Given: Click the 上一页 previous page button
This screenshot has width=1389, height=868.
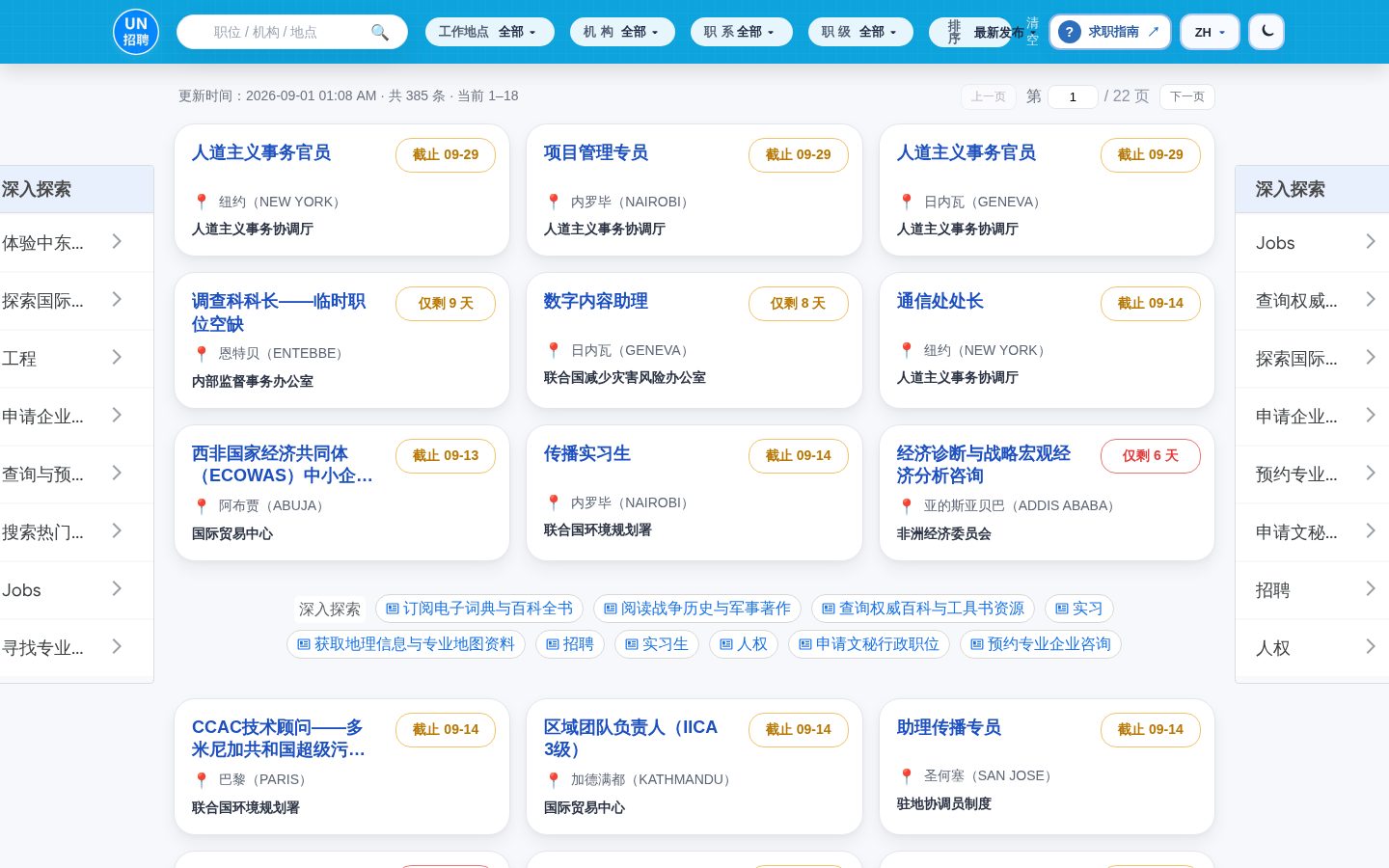Looking at the screenshot, I should click(x=989, y=96).
